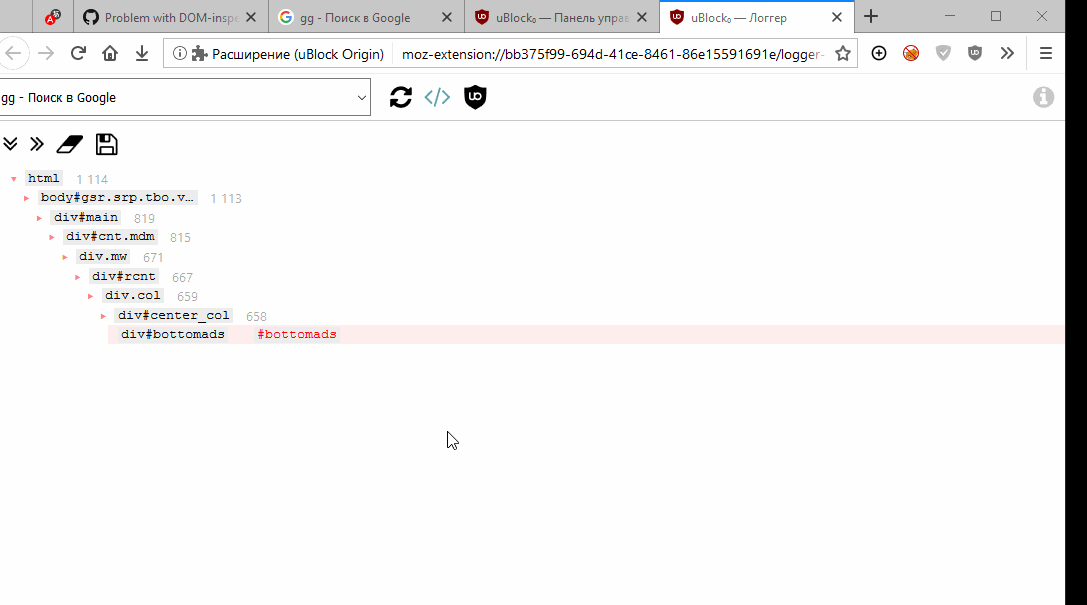Select the eraser icon to clear entries
Image resolution: width=1087 pixels, height=605 pixels.
(68, 144)
